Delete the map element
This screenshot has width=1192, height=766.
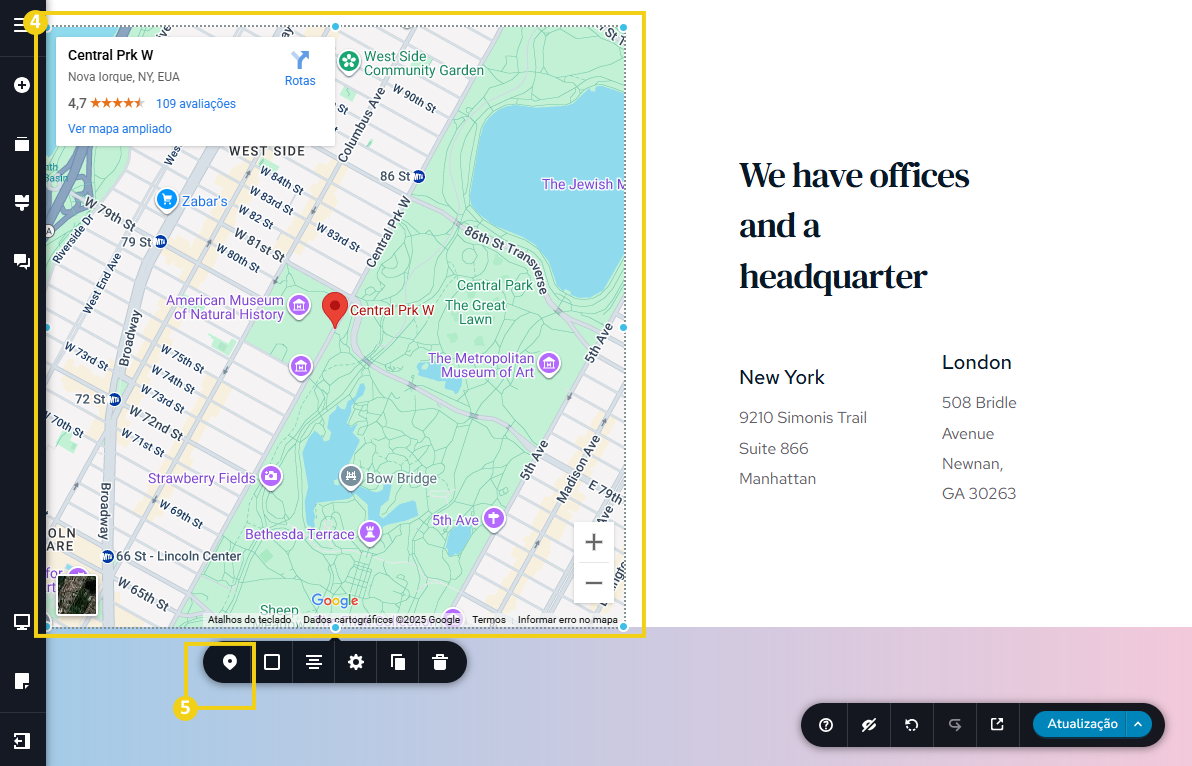click(440, 662)
